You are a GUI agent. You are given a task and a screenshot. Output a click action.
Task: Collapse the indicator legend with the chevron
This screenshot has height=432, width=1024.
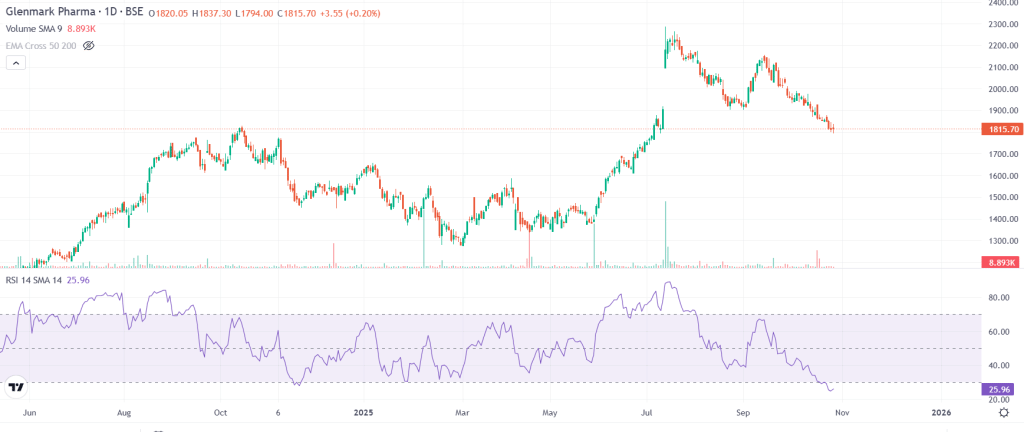[x=16, y=63]
